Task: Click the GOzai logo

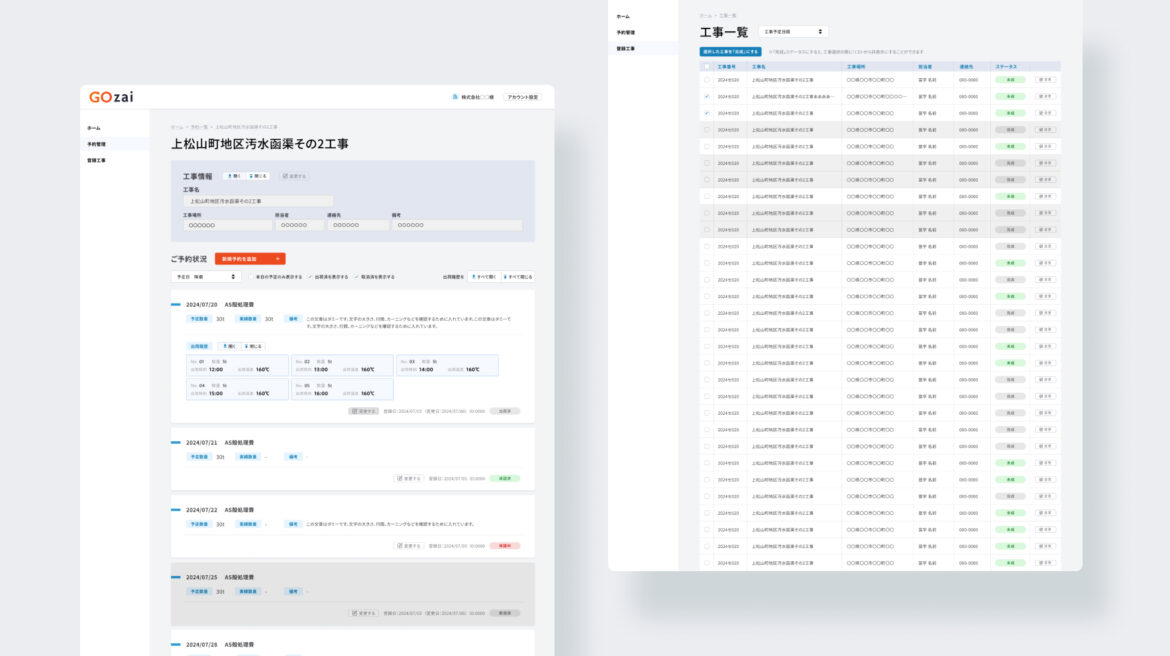Action: (x=111, y=97)
